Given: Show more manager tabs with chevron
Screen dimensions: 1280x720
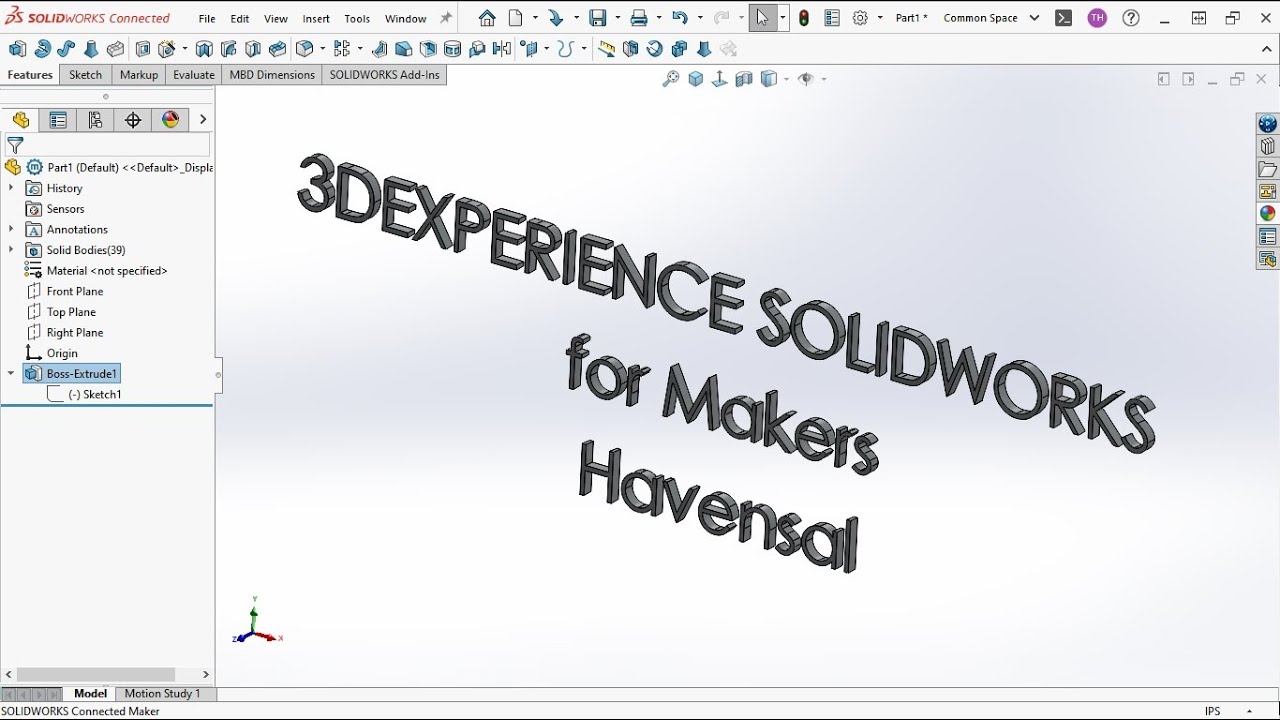Looking at the screenshot, I should (x=203, y=119).
